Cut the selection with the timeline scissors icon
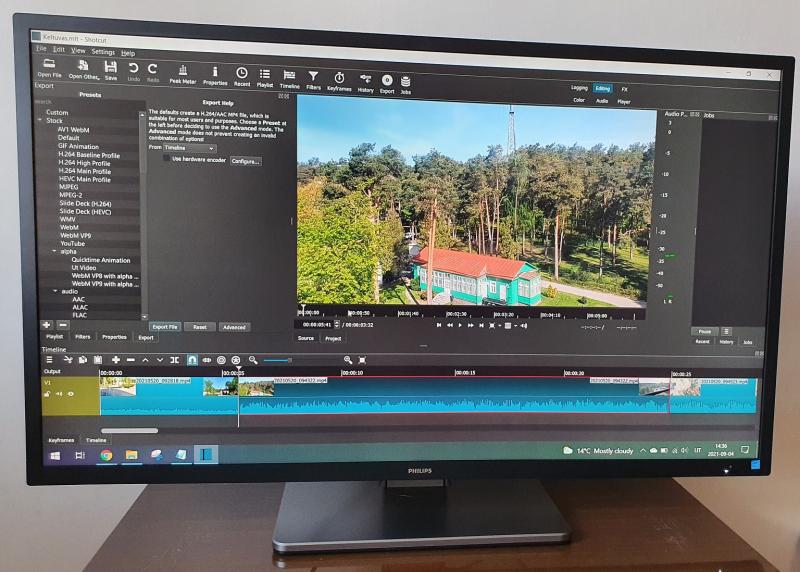The height and width of the screenshot is (572, 800). [x=68, y=360]
